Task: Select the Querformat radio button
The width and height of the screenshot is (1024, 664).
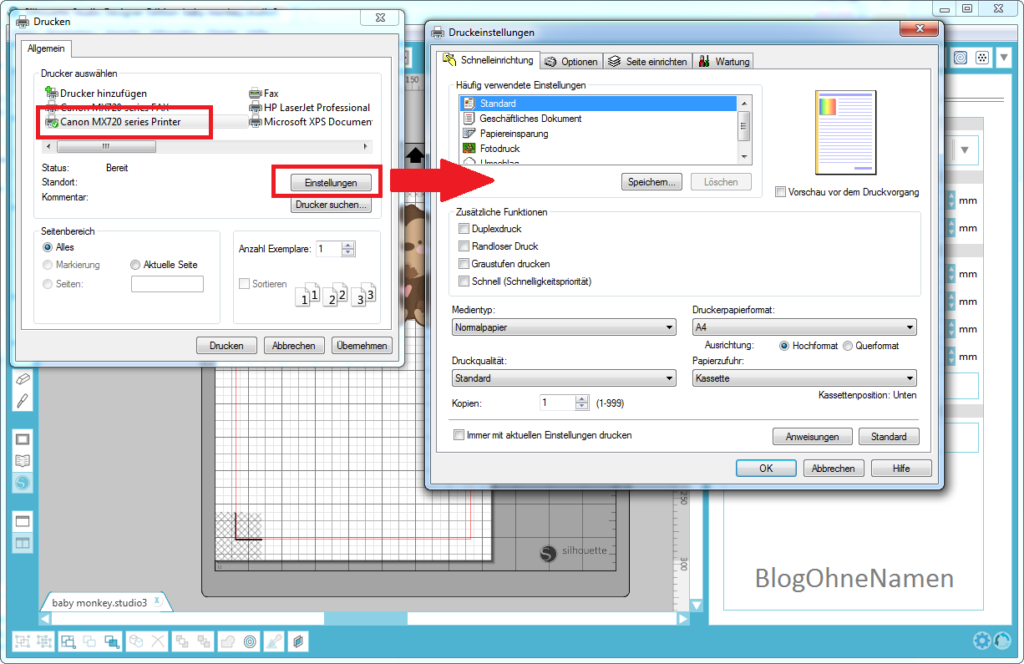Action: coord(846,347)
